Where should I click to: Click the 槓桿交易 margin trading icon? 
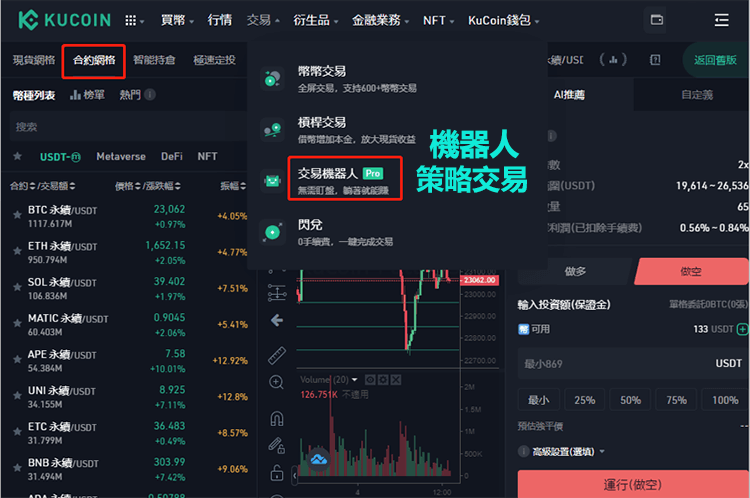pos(273,130)
